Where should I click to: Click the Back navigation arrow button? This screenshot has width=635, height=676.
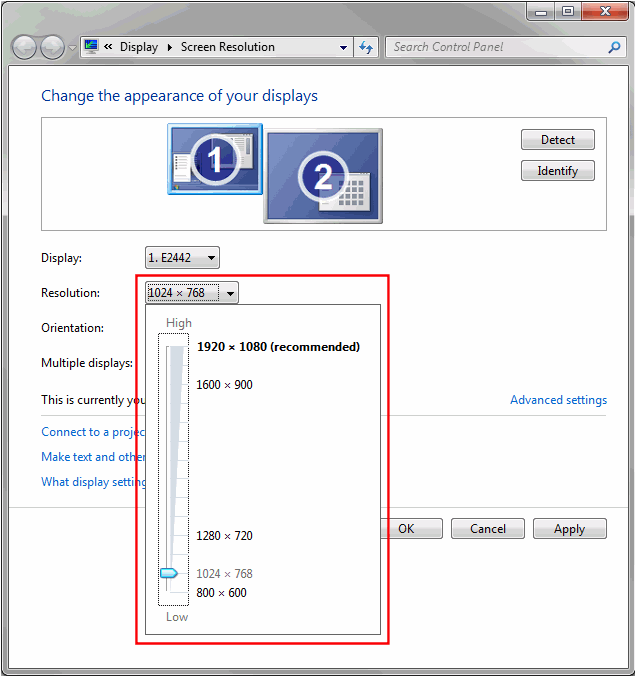coord(24,47)
